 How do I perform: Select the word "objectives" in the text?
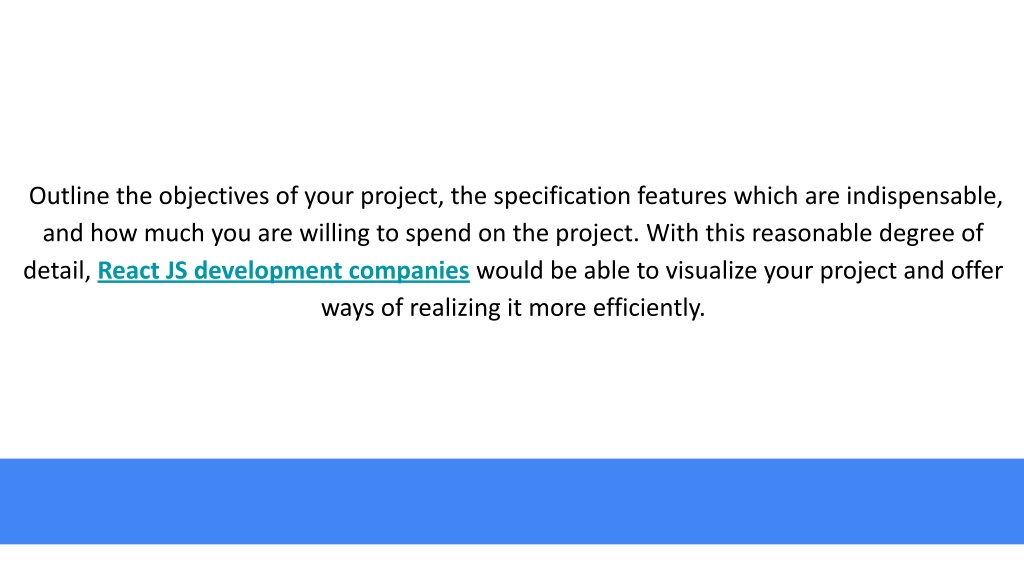[214, 196]
